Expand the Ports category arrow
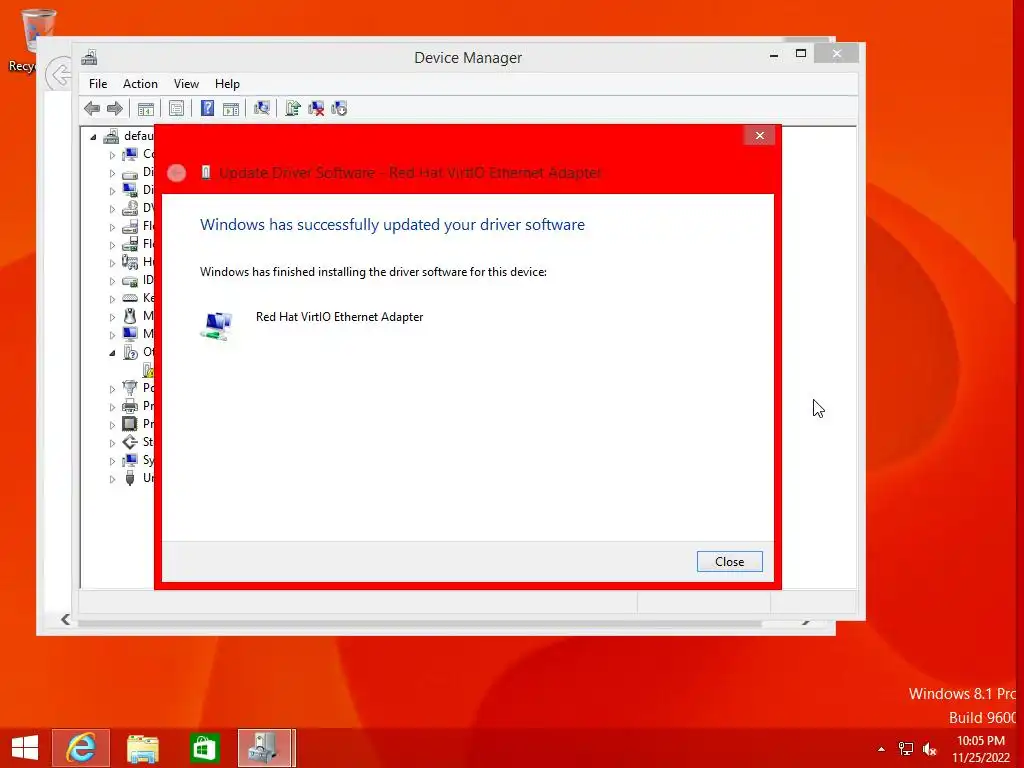 click(x=112, y=389)
